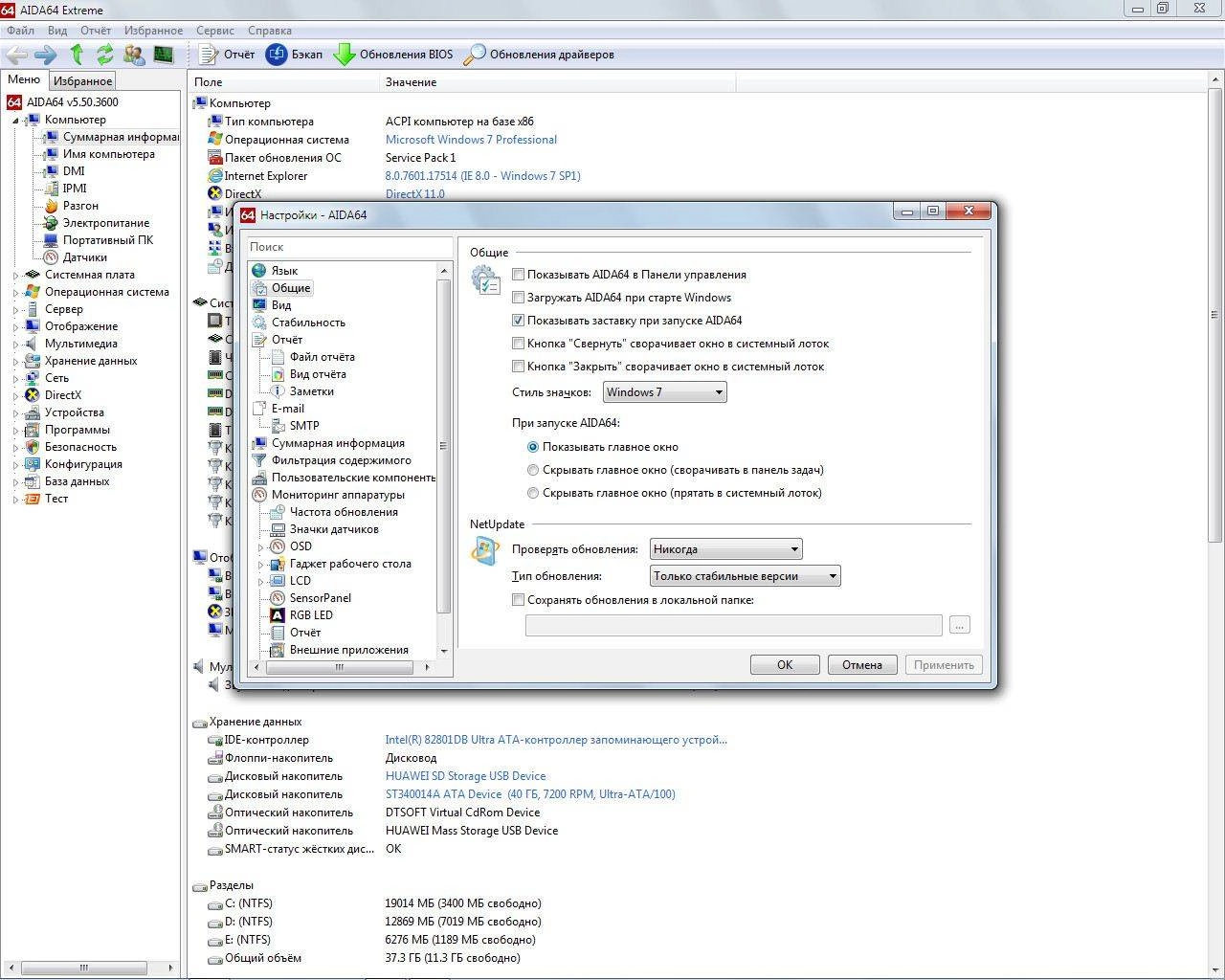Open Портативный ПК in main tree
Image resolution: width=1225 pixels, height=980 pixels.
[x=108, y=240]
